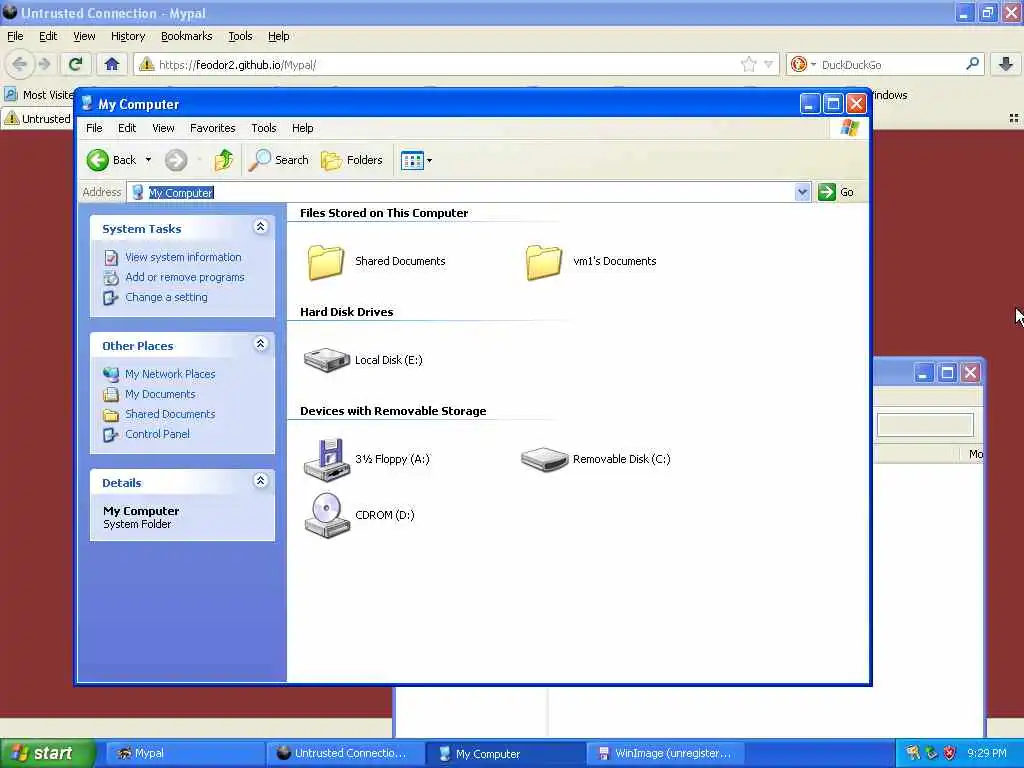Open the DuckDuckGo search engine selector
Screen dimensions: 1024x768
tap(803, 64)
